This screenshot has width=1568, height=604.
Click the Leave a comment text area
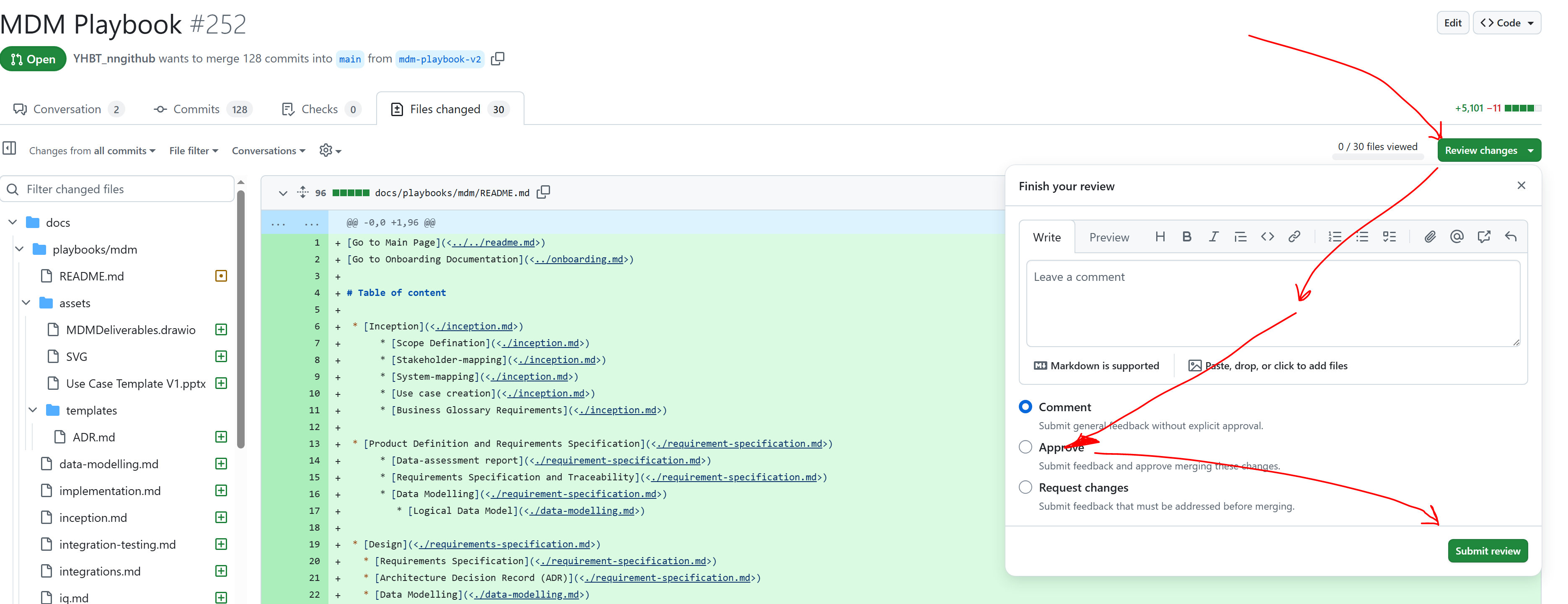click(x=1273, y=303)
